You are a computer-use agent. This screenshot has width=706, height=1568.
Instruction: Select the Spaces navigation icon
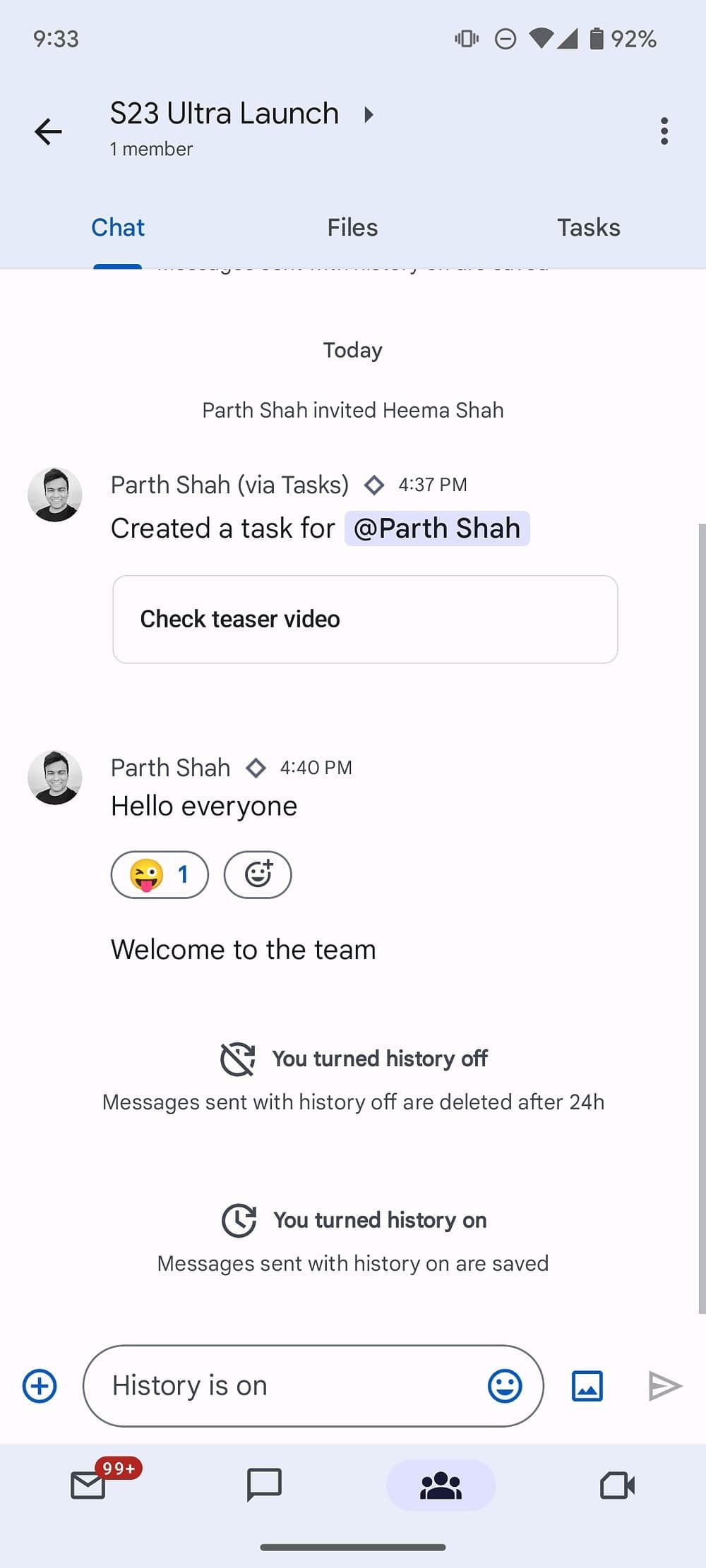click(441, 1485)
